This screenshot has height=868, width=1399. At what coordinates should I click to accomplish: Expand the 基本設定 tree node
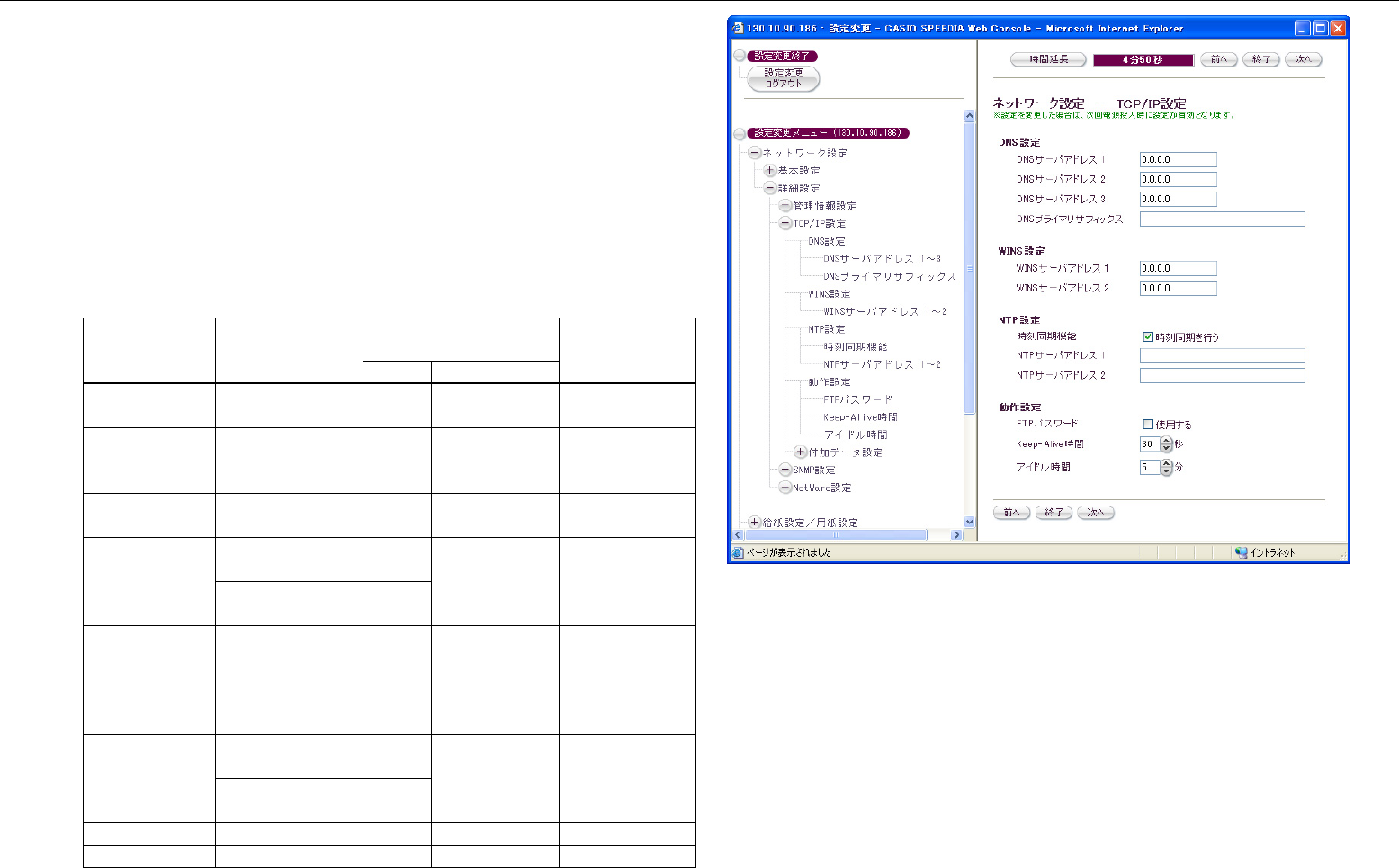click(x=770, y=170)
